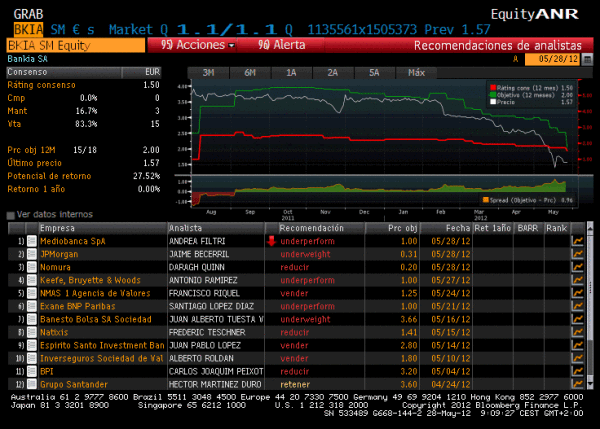Viewport: 600px width, 429px height.
Task: Open chart icon for BPI row
Action: click(577, 371)
